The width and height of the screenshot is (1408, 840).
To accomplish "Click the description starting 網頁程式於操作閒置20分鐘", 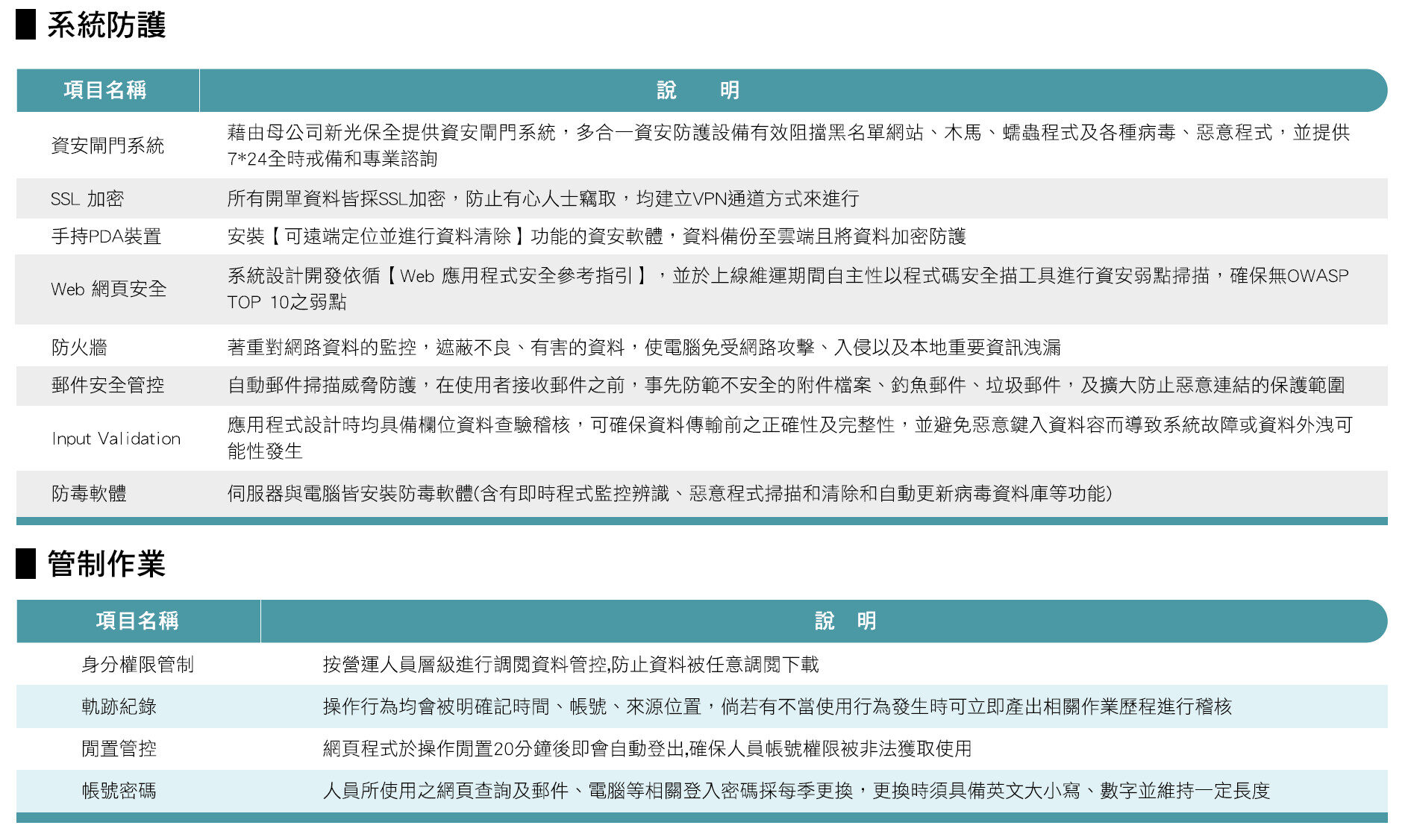I will pyautogui.click(x=647, y=748).
